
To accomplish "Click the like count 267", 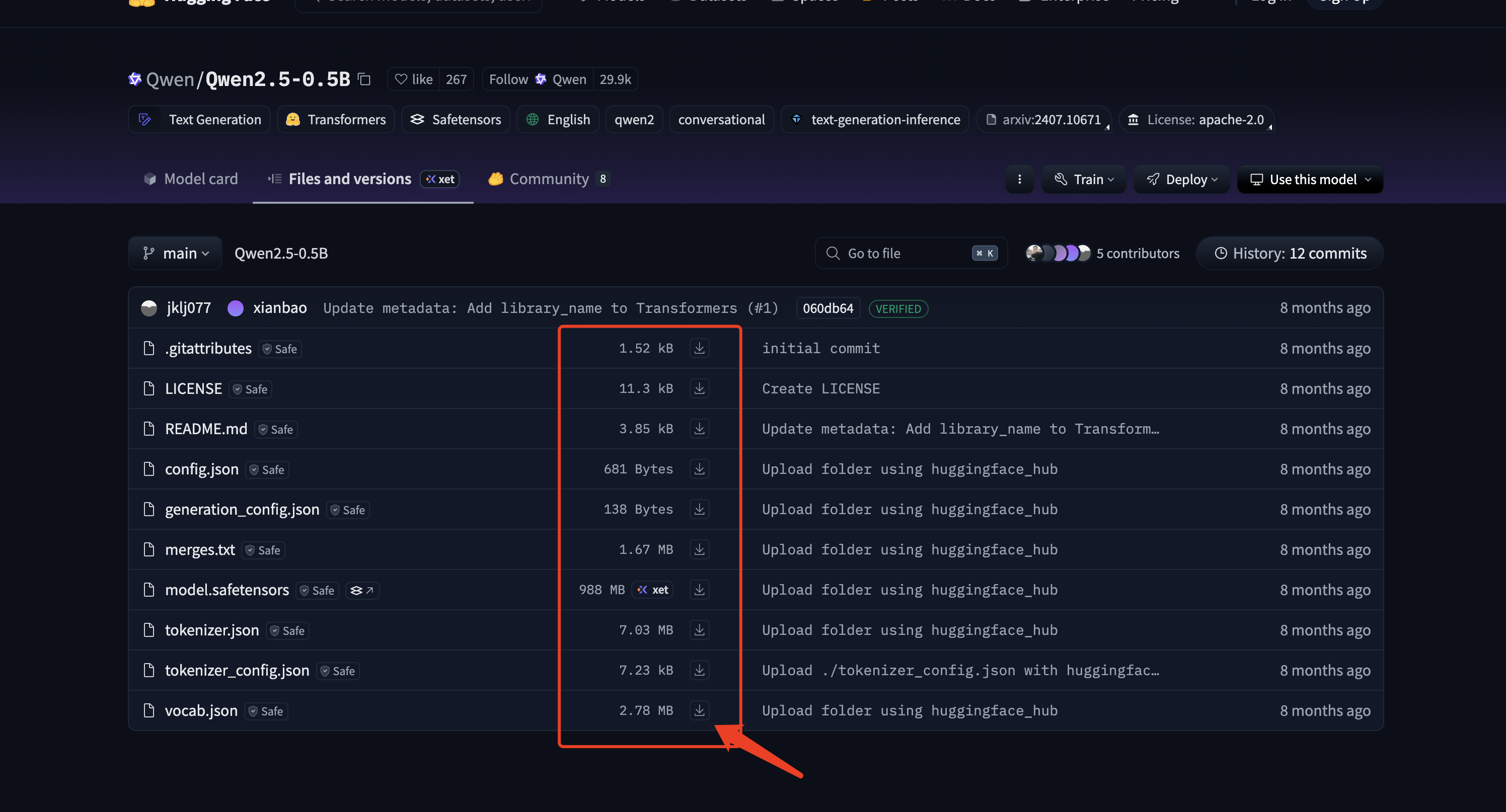I will pyautogui.click(x=456, y=79).
